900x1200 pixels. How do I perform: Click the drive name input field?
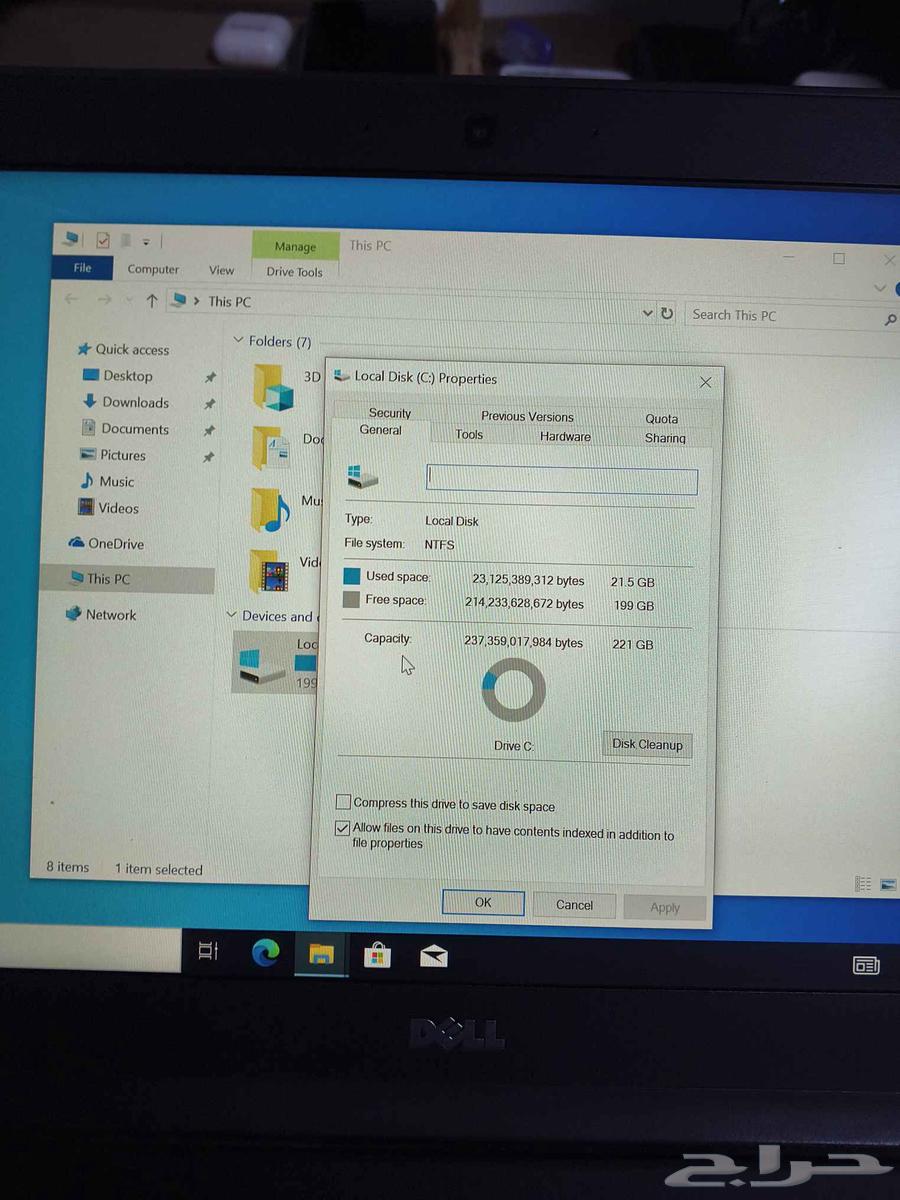click(560, 480)
